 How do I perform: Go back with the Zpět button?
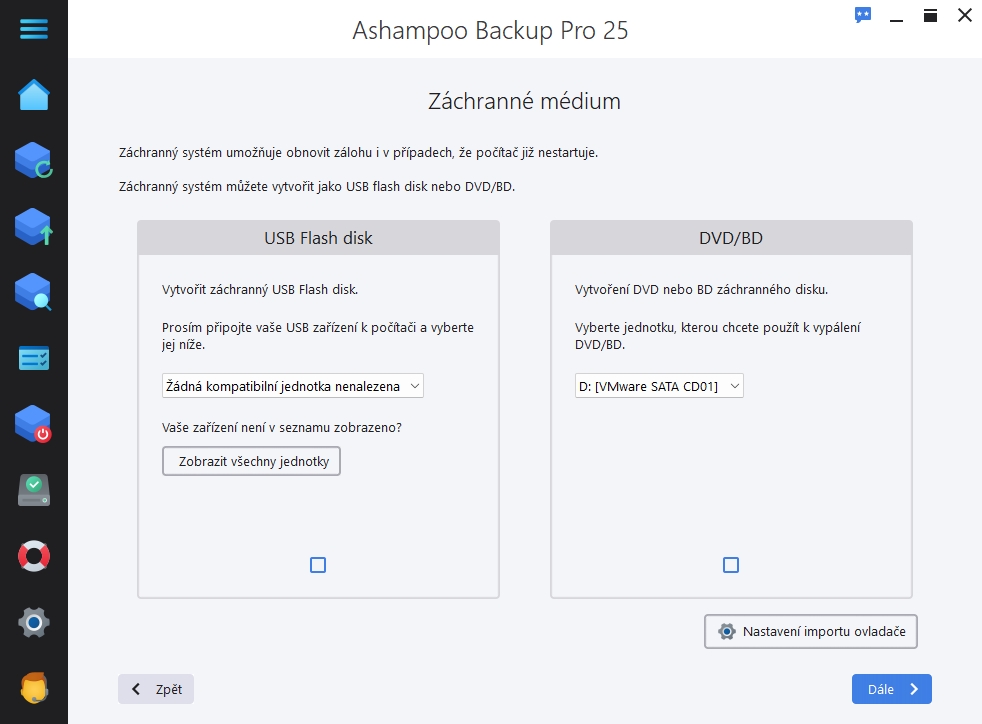click(156, 689)
